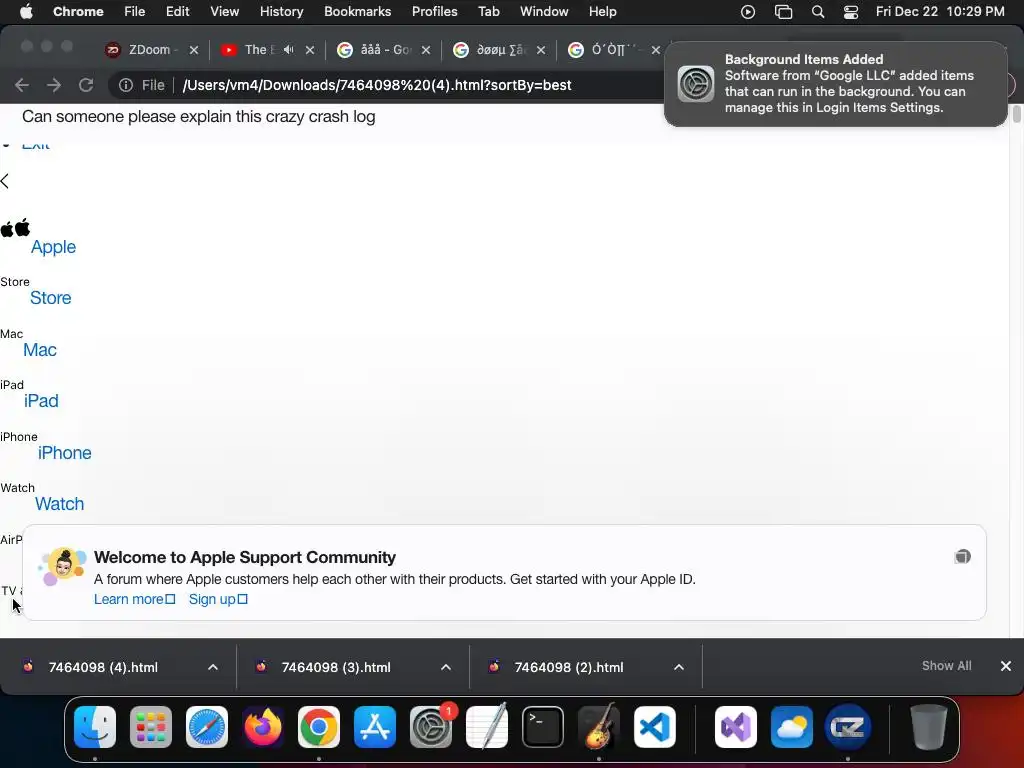Open the Trash in the Dock
Screen dimensions: 1024x768
coord(929,727)
